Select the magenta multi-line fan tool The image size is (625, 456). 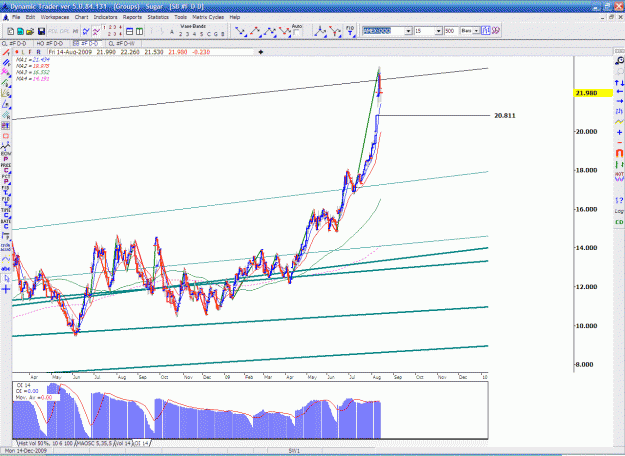coord(6,72)
